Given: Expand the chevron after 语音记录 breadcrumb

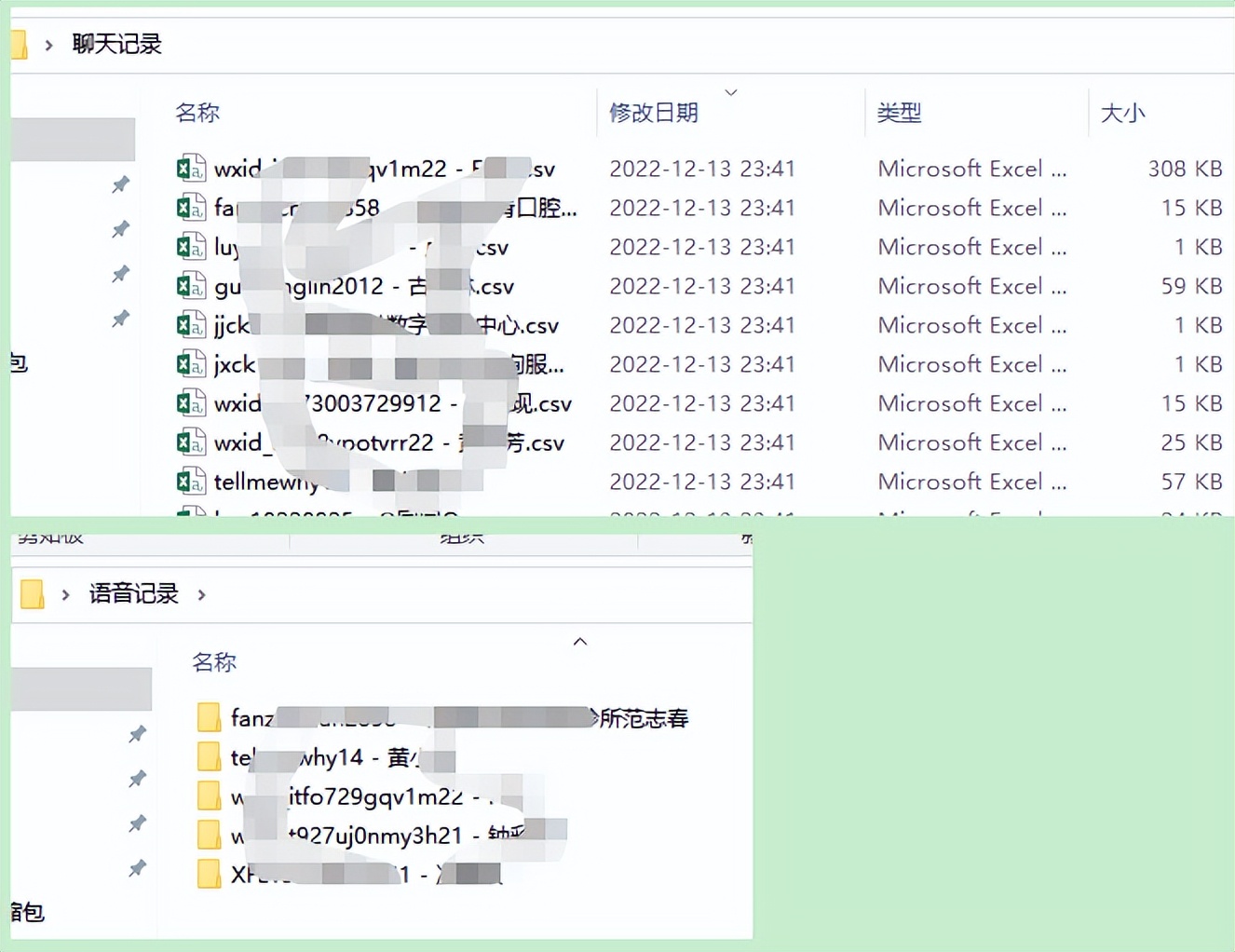Looking at the screenshot, I should [201, 594].
